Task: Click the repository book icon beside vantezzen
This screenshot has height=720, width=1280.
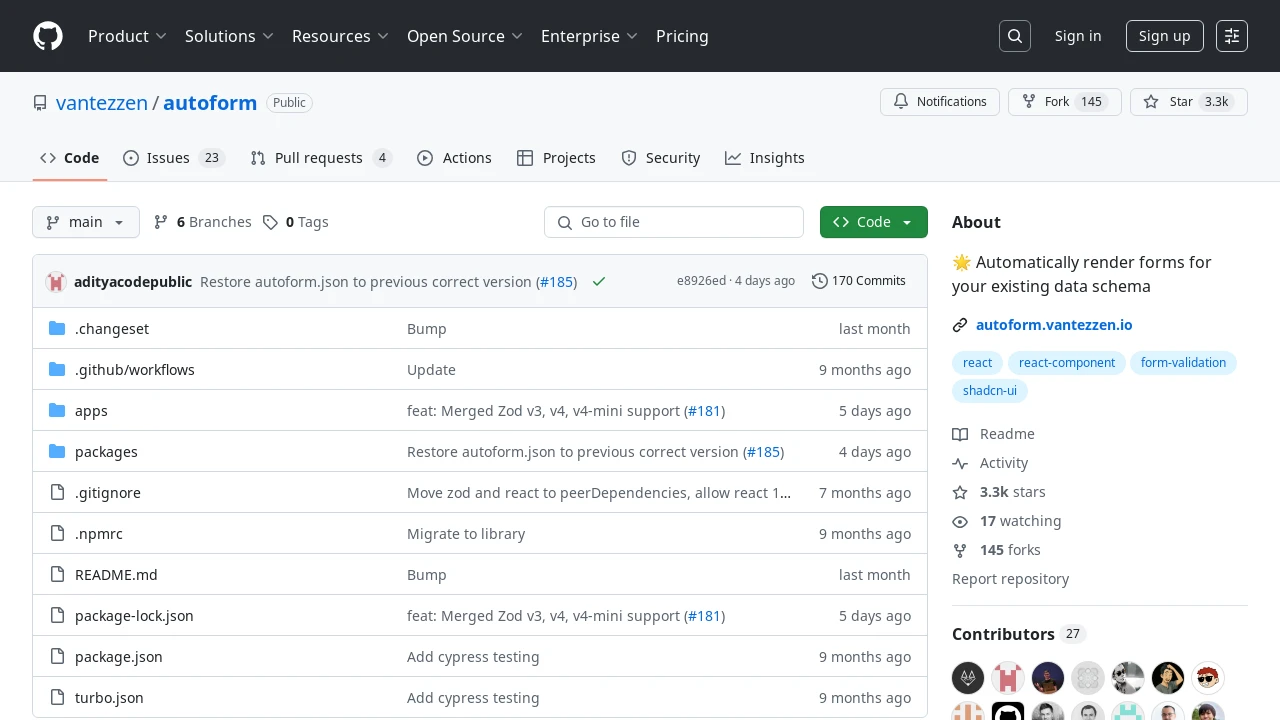Action: click(40, 103)
